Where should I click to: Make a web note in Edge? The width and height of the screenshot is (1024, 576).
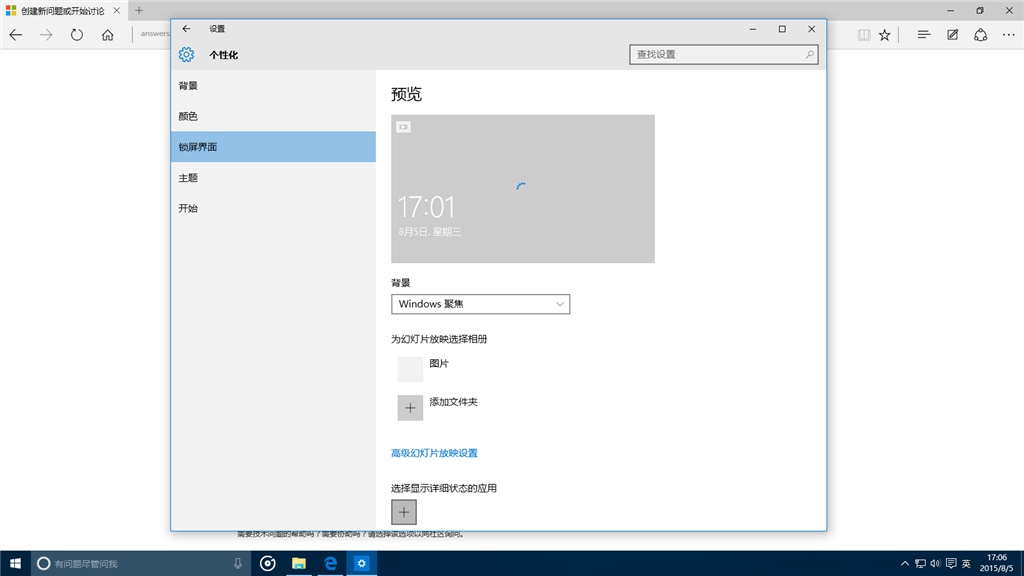coord(952,35)
